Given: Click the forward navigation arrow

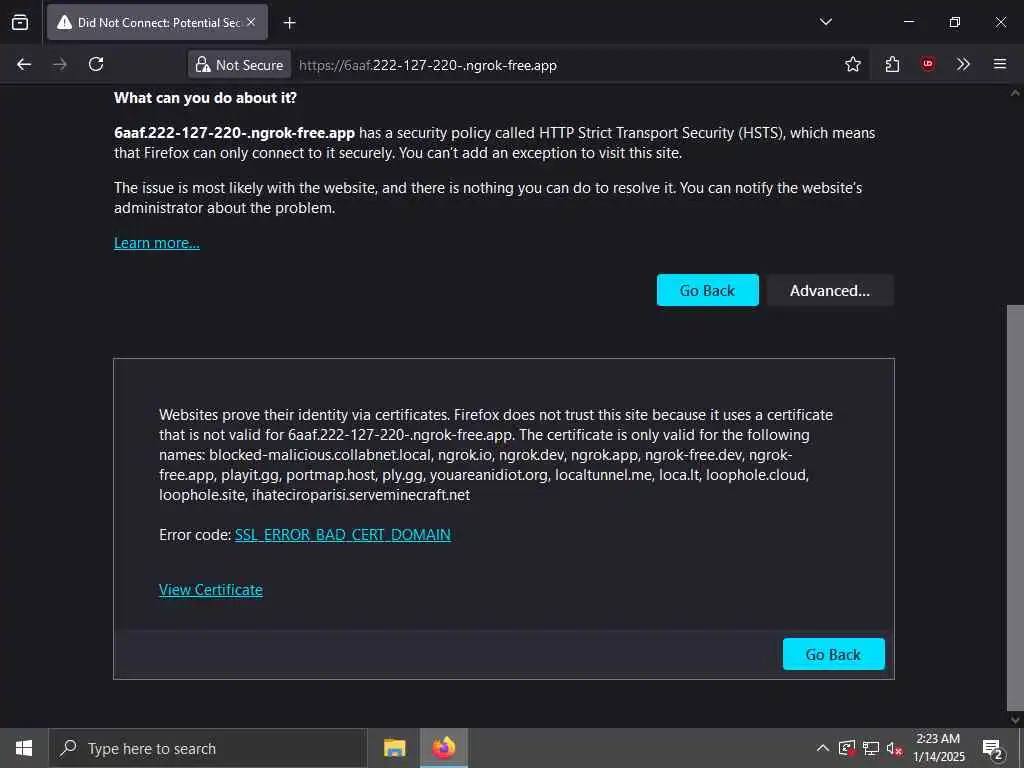Looking at the screenshot, I should click(x=59, y=64).
